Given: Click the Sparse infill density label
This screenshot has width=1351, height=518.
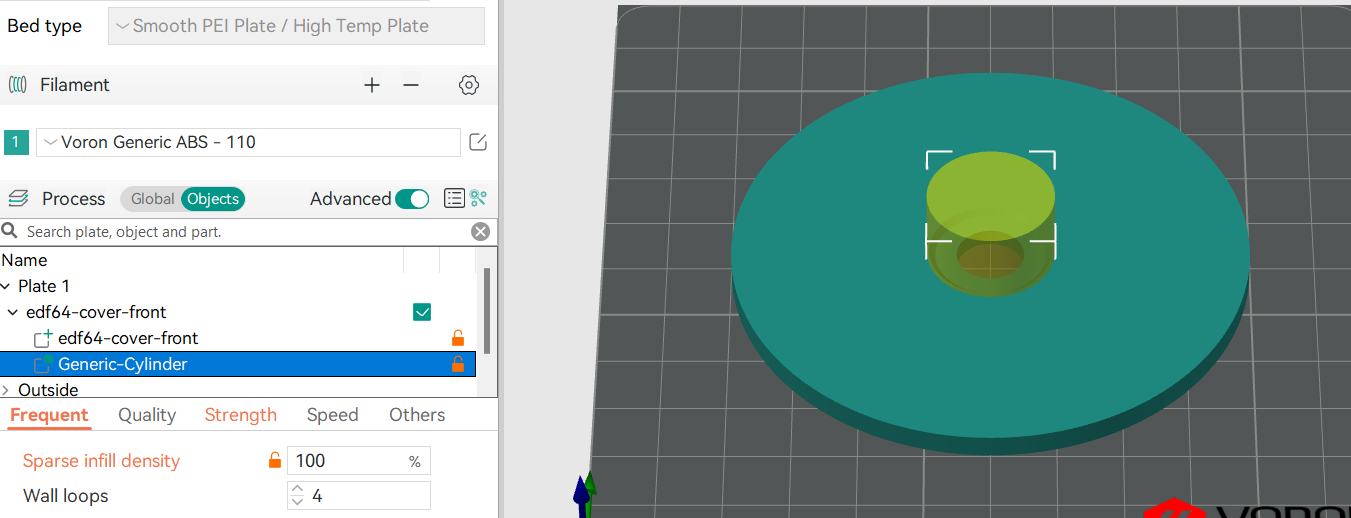Looking at the screenshot, I should (101, 461).
